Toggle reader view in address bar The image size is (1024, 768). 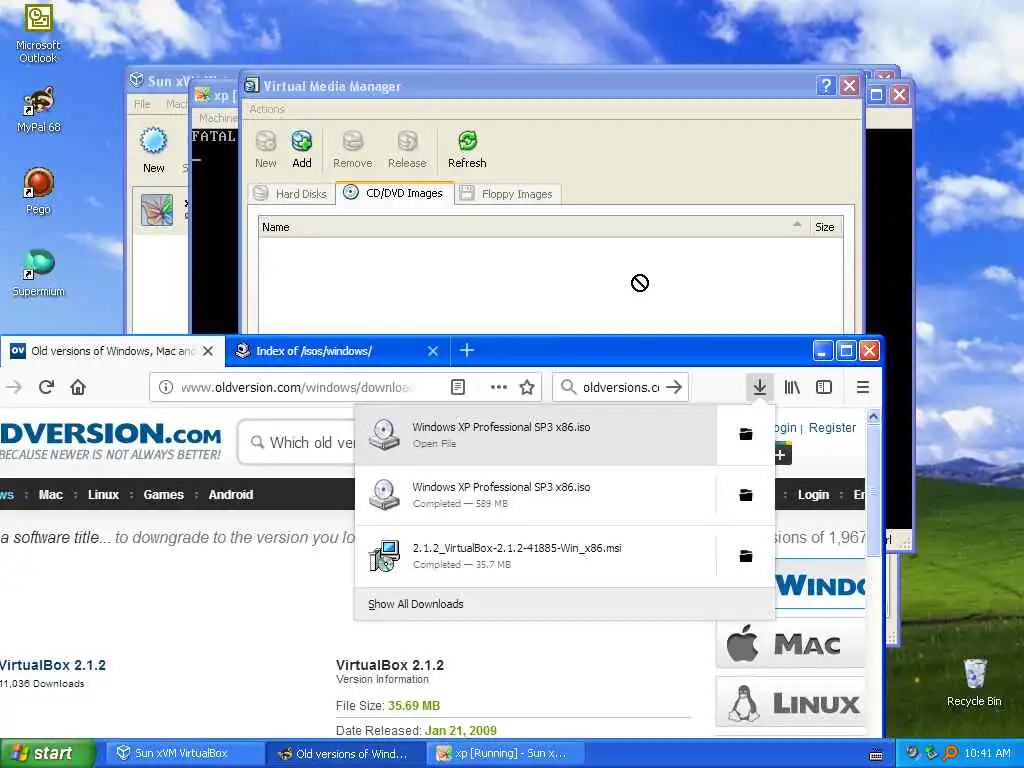pyautogui.click(x=458, y=387)
